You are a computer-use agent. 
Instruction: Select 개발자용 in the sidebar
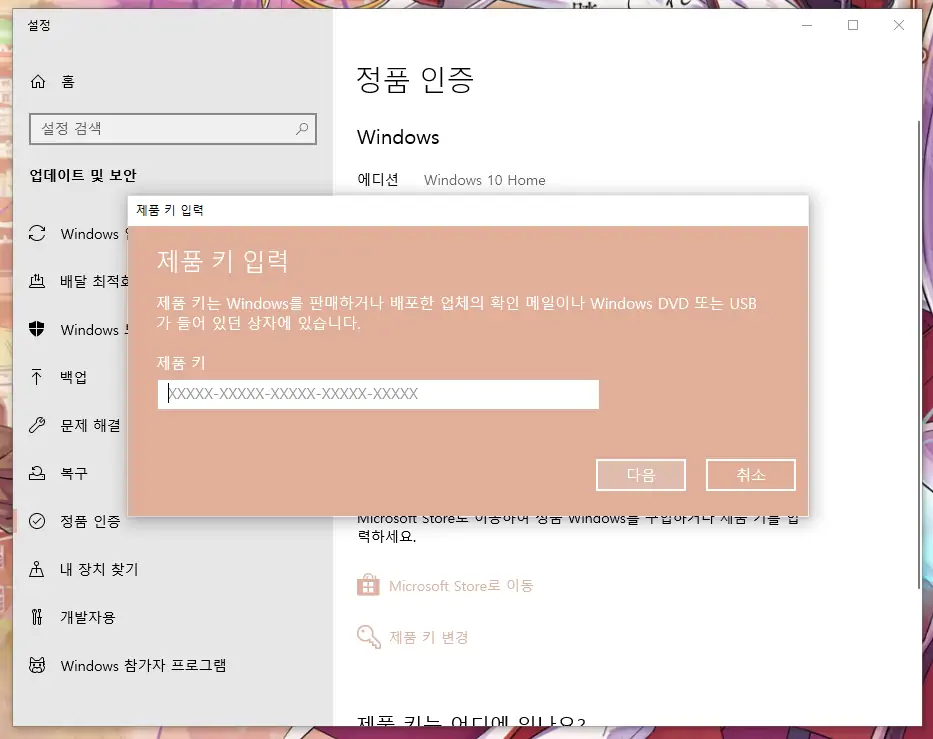point(88,617)
